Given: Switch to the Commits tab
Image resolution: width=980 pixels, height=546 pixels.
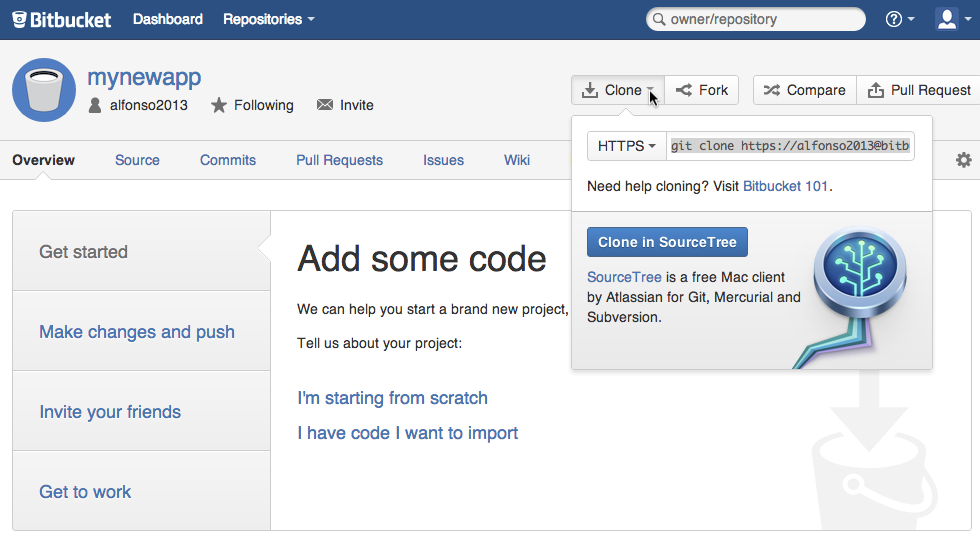Looking at the screenshot, I should click(228, 160).
